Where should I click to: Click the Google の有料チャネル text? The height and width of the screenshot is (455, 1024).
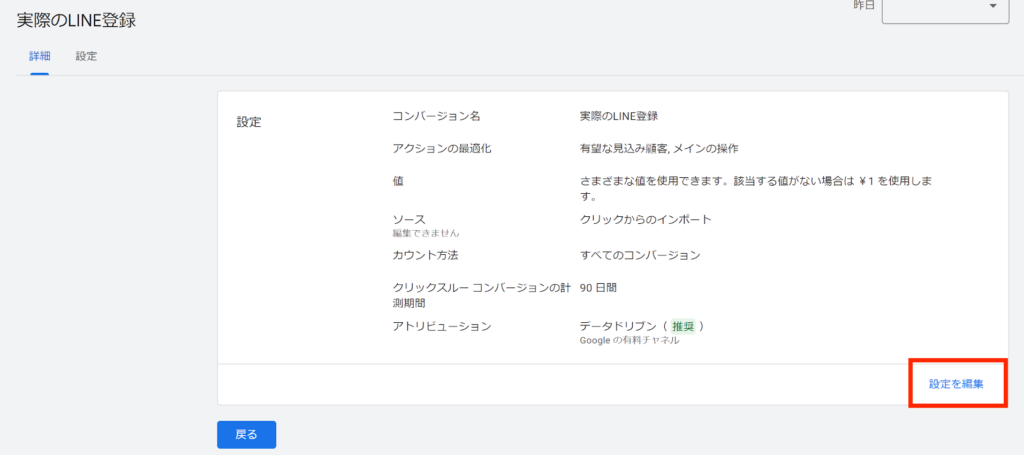coord(629,341)
